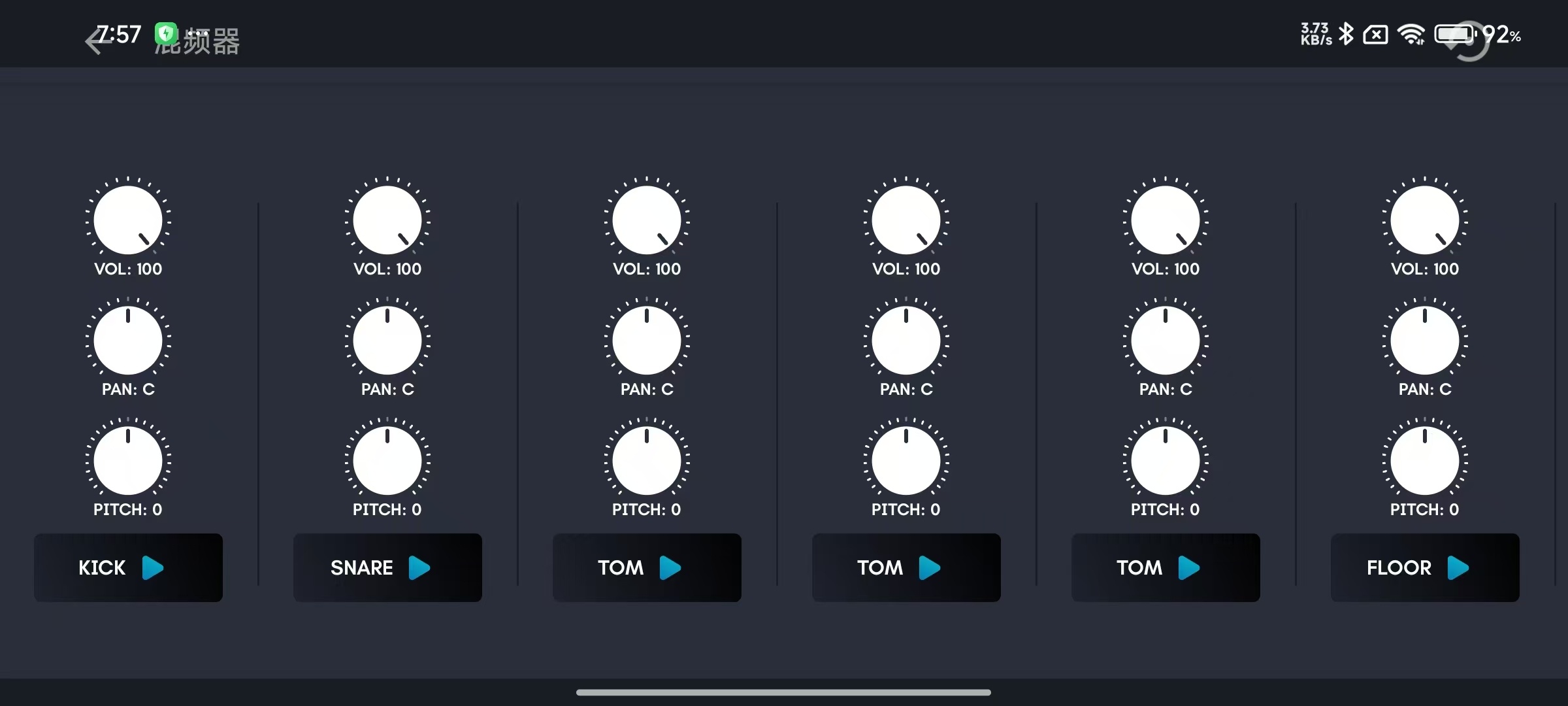Screen dimensions: 1568x706
Task: Adjust the KICK pitch knob
Action: click(x=128, y=460)
